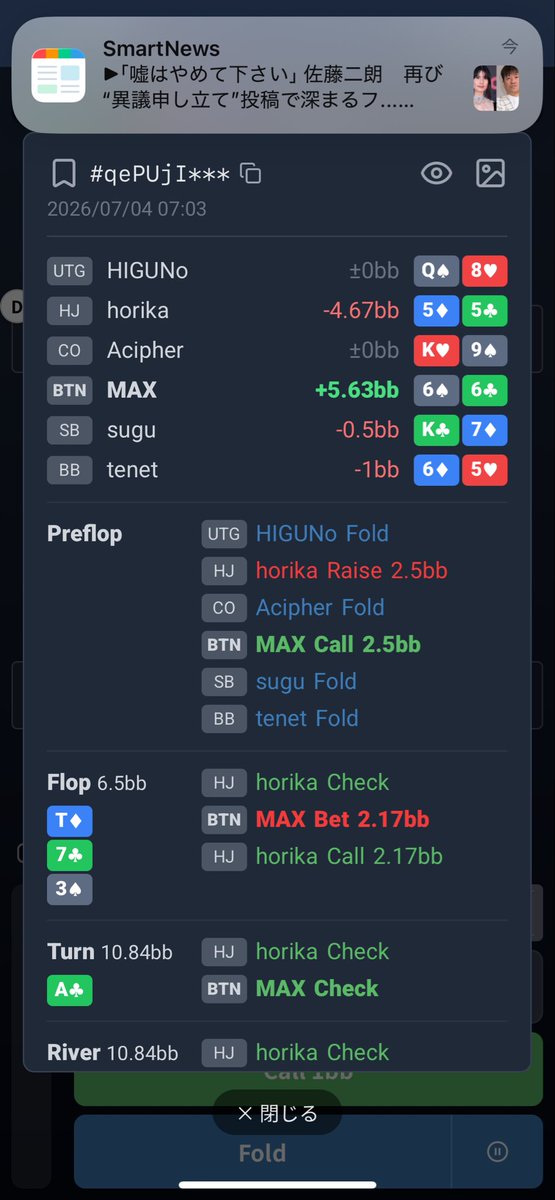Open the image export icon
Screen dimensions: 555x1200
pos(490,173)
